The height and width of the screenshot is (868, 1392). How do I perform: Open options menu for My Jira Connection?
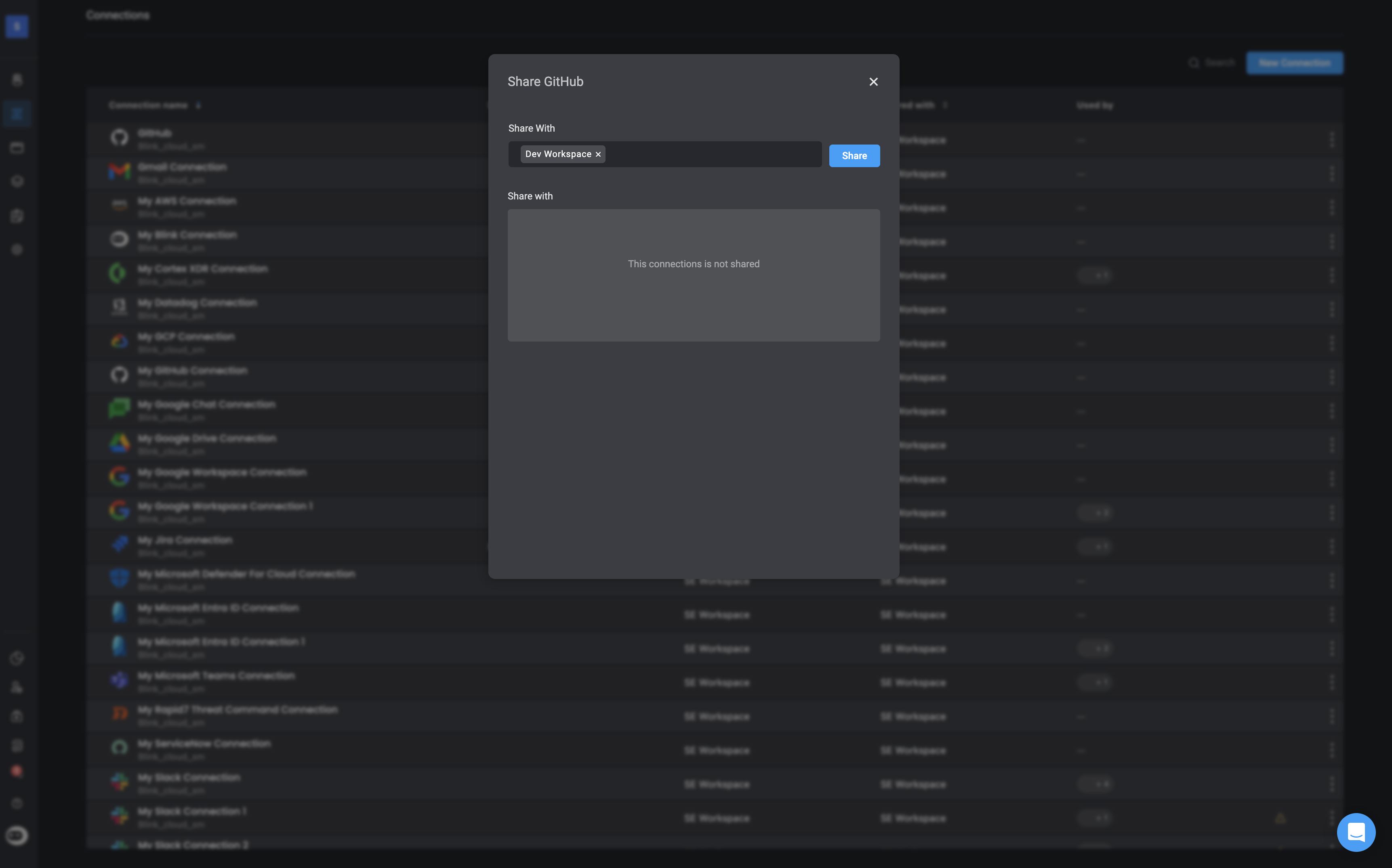click(x=1332, y=547)
